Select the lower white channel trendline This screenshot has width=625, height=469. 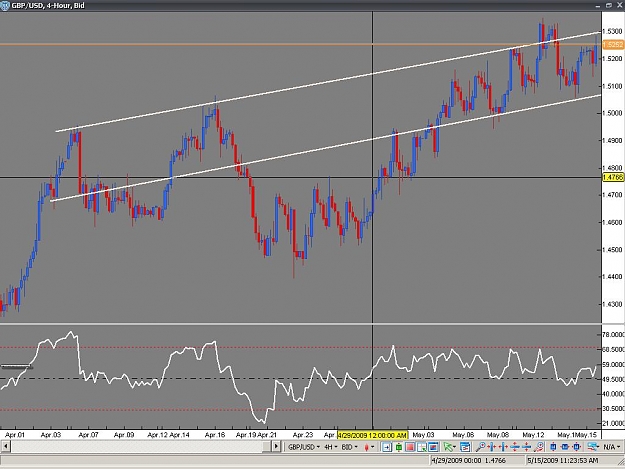[x=327, y=147]
